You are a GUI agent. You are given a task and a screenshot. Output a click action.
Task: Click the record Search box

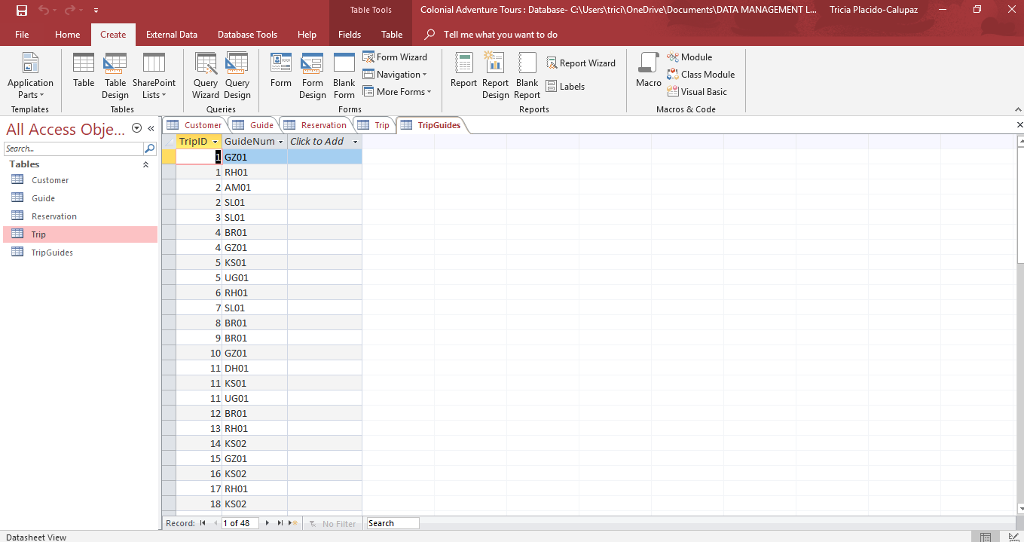click(392, 523)
